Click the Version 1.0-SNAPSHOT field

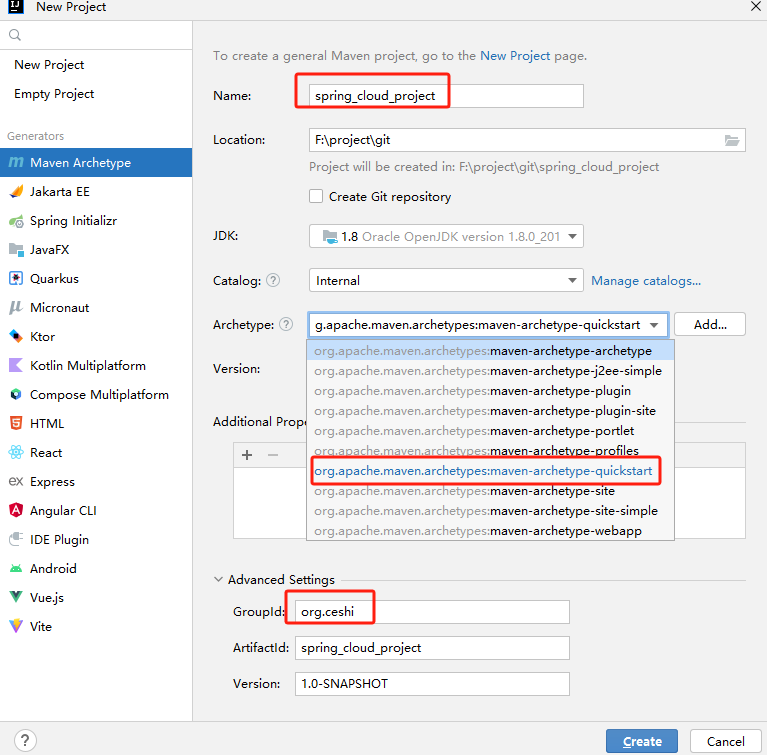[x=432, y=684]
